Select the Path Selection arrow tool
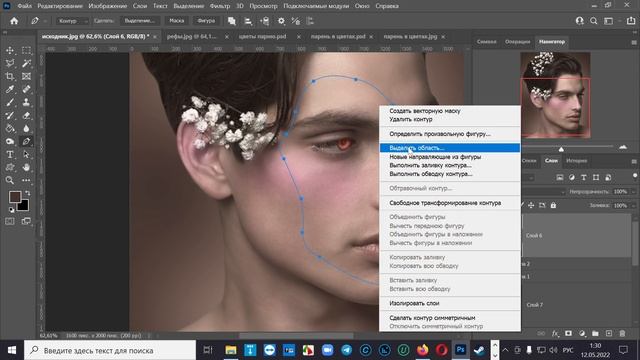This screenshot has width=640, height=360. click(x=26, y=155)
